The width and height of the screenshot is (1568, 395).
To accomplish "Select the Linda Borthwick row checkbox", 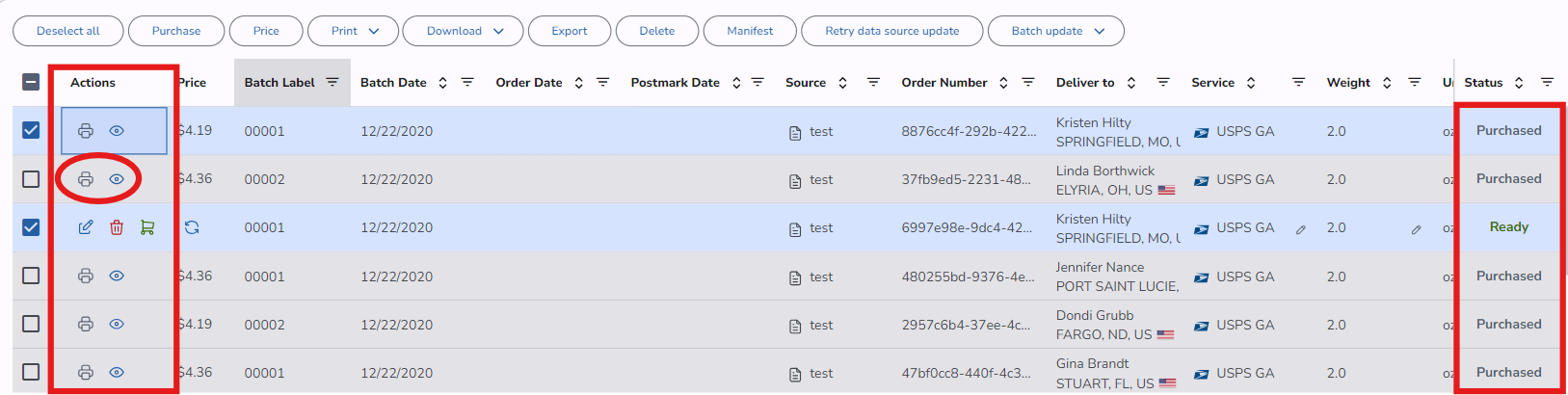I will 31,179.
